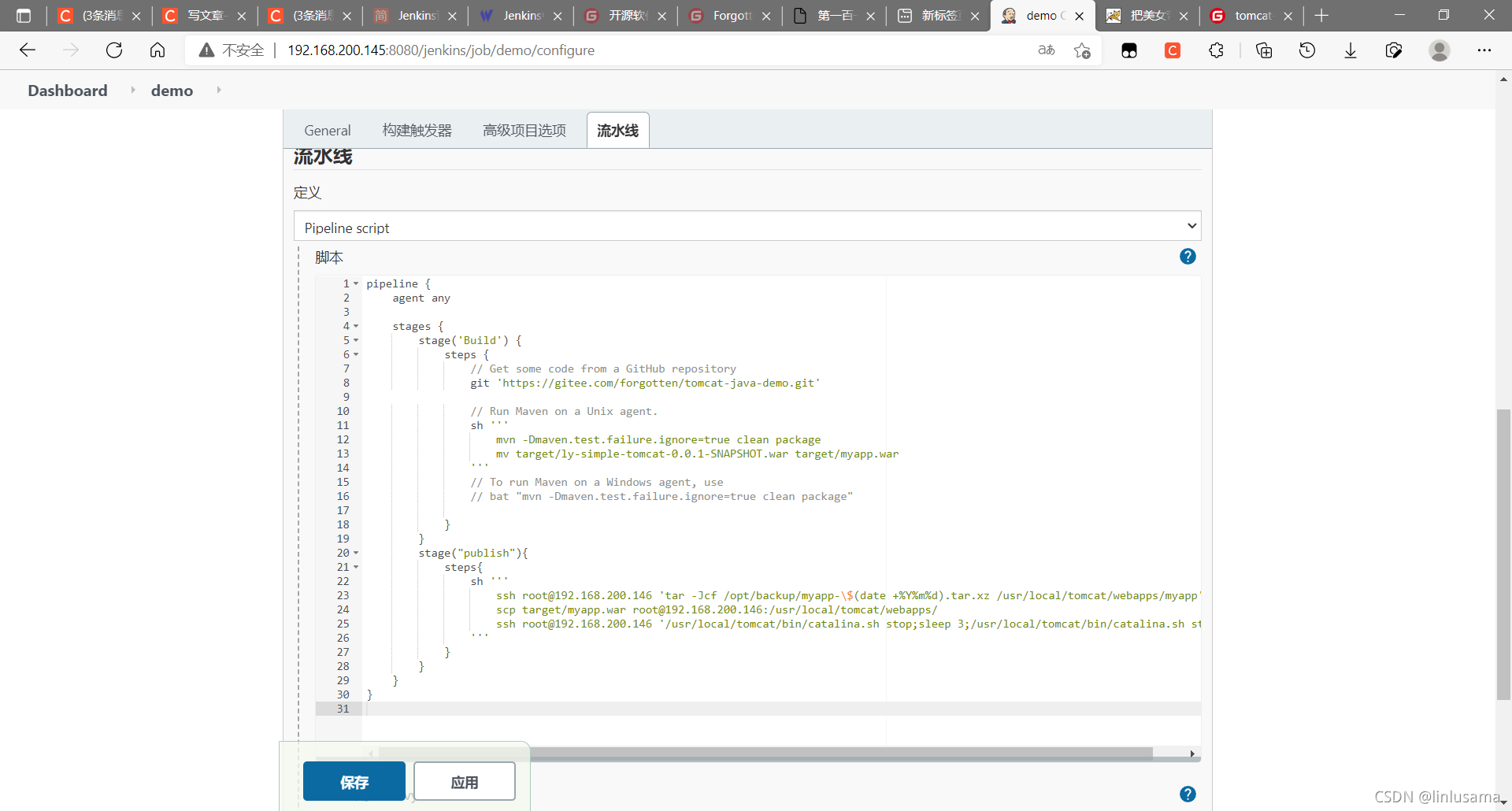
Task: Open browser settings and more menu
Action: click(1484, 50)
